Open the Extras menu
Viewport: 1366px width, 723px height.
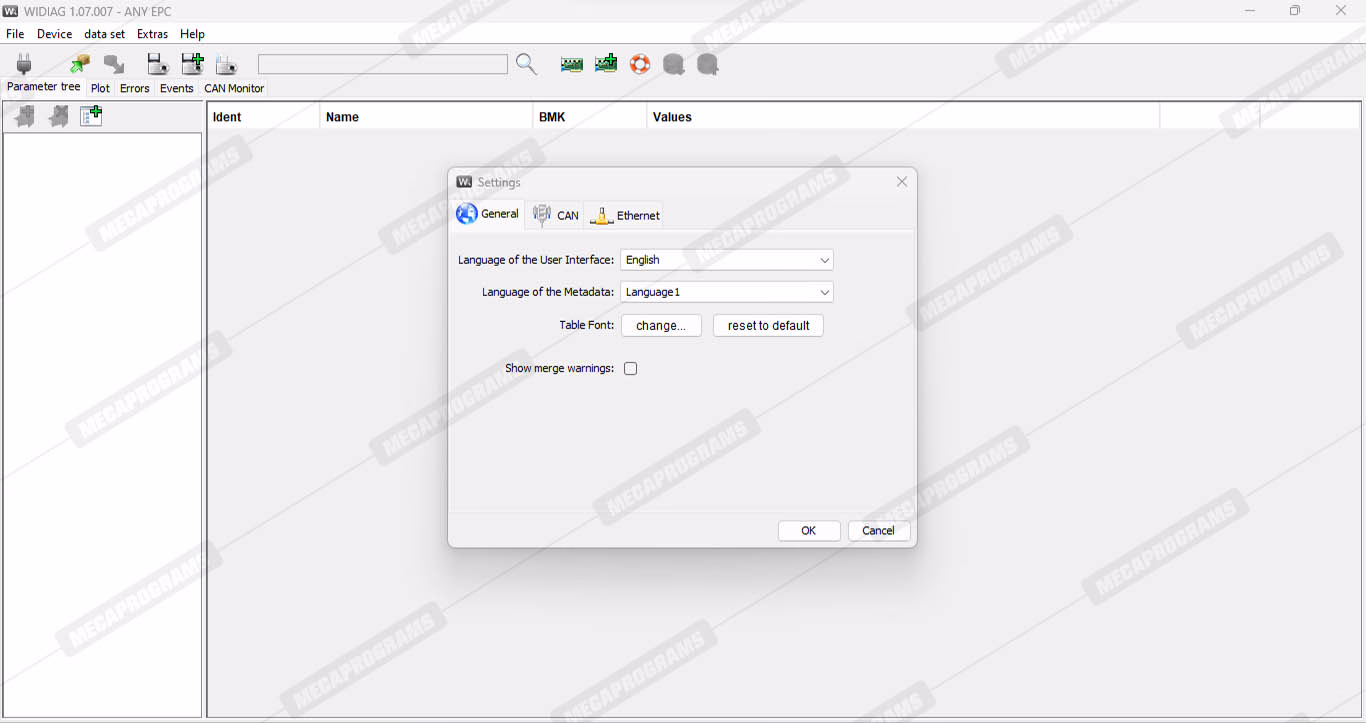point(153,34)
